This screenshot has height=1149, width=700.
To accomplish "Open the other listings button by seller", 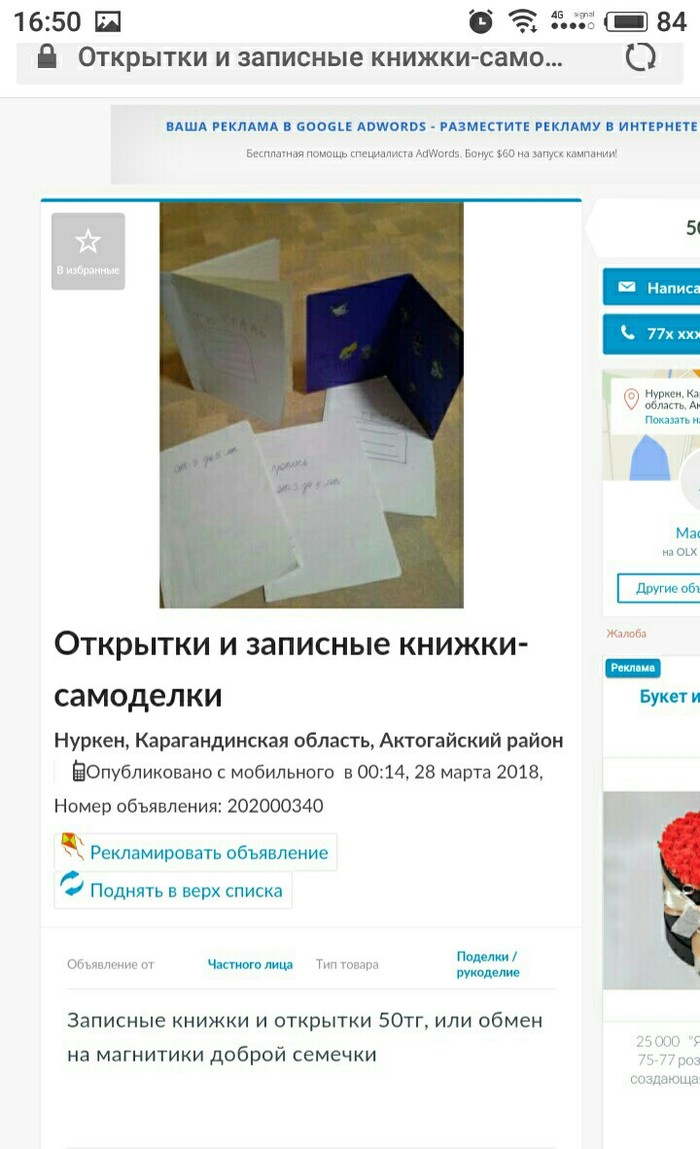I will pyautogui.click(x=658, y=588).
